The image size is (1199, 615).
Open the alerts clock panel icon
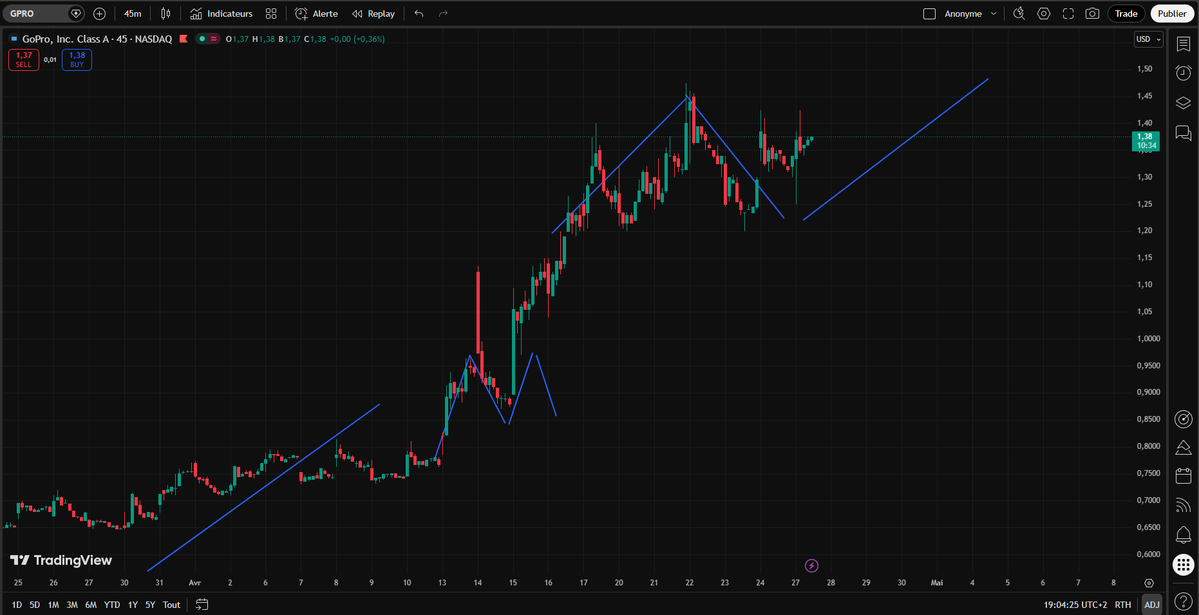pos(1183,73)
